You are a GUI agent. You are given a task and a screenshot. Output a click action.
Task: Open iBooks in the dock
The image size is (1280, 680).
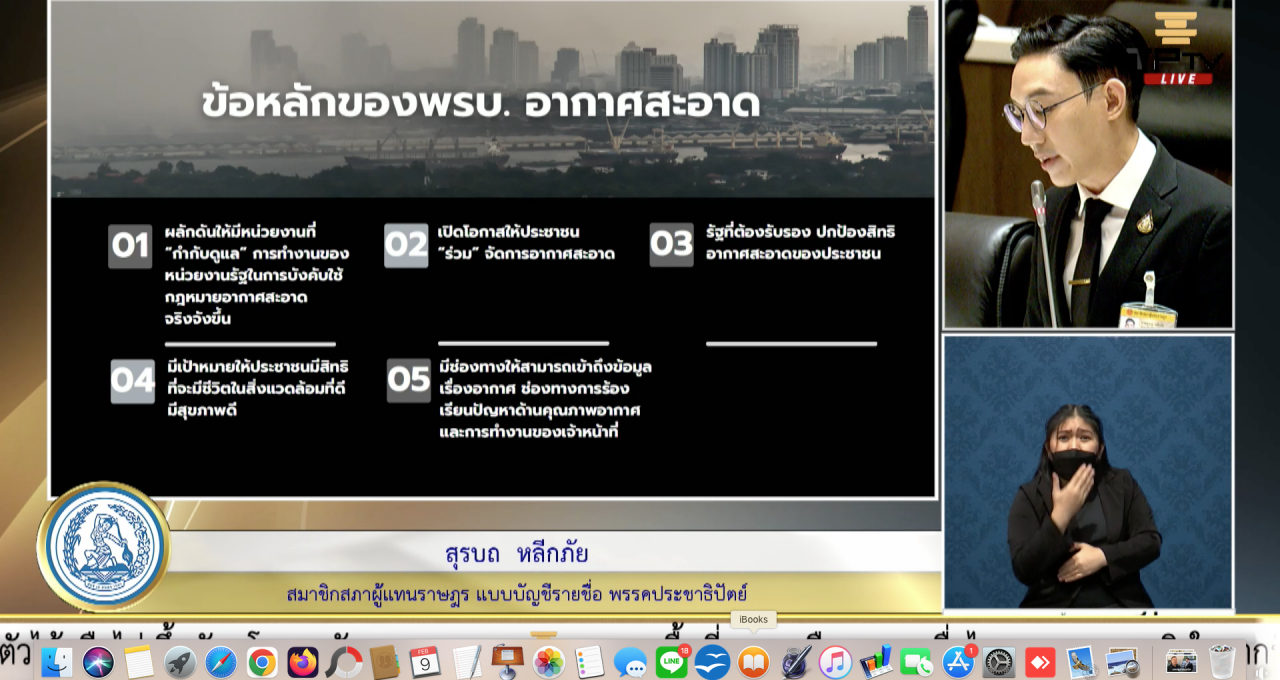point(753,662)
